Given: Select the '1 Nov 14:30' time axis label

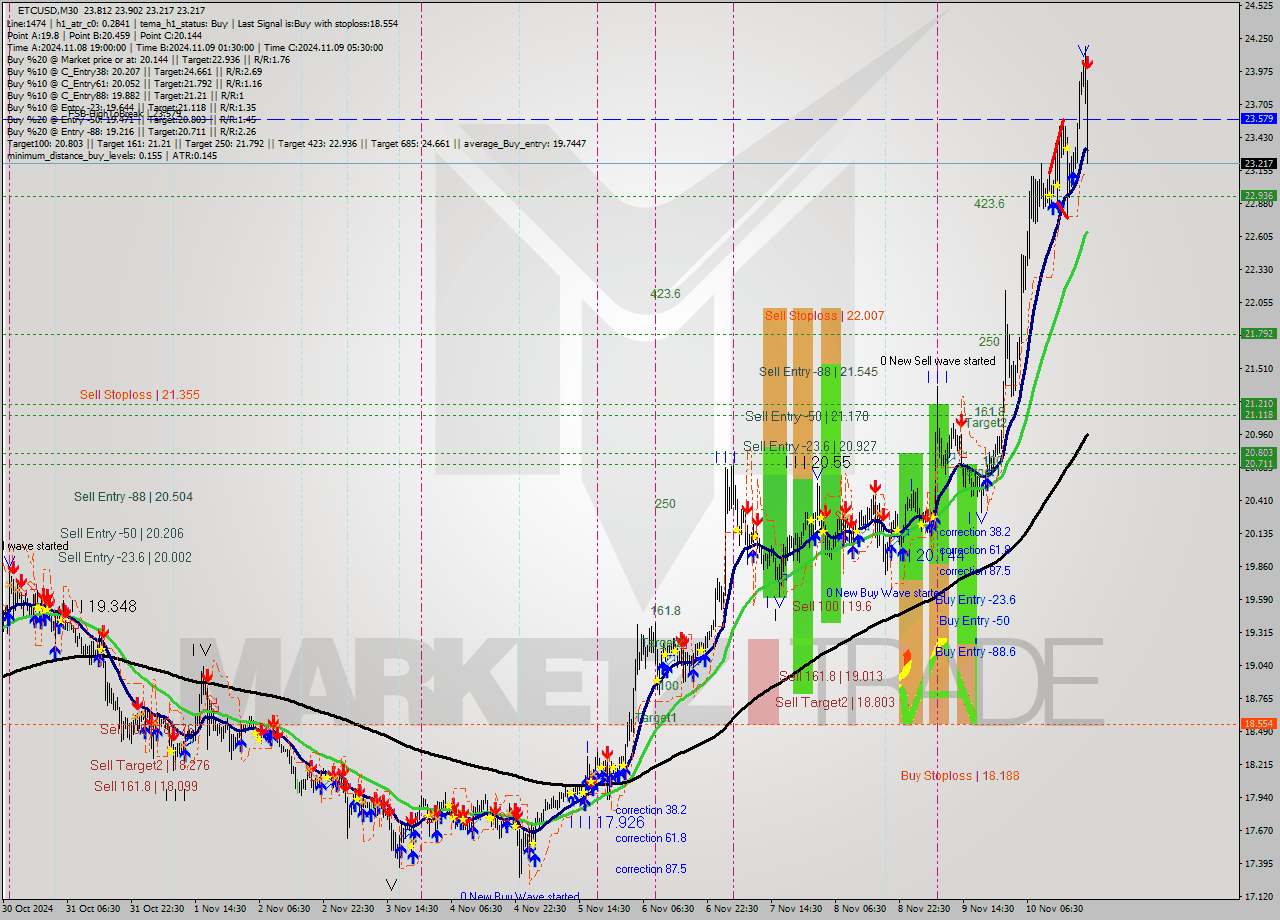Looking at the screenshot, I should pyautogui.click(x=220, y=909).
